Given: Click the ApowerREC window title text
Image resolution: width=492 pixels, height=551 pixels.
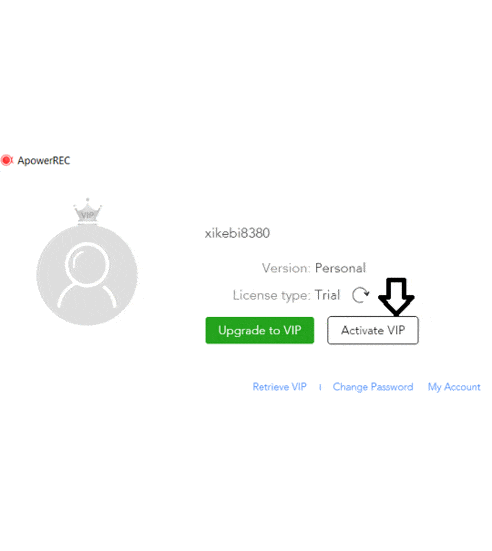Looking at the screenshot, I should click(x=44, y=161).
